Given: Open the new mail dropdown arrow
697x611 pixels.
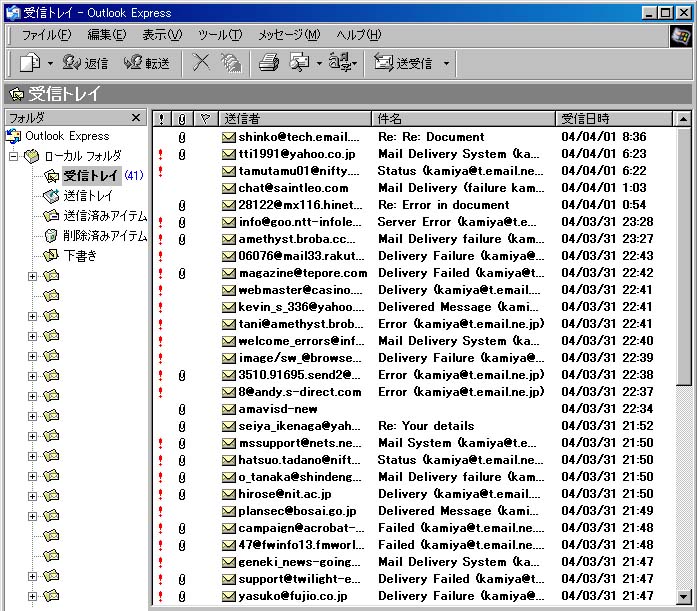Looking at the screenshot, I should pyautogui.click(x=50, y=64).
